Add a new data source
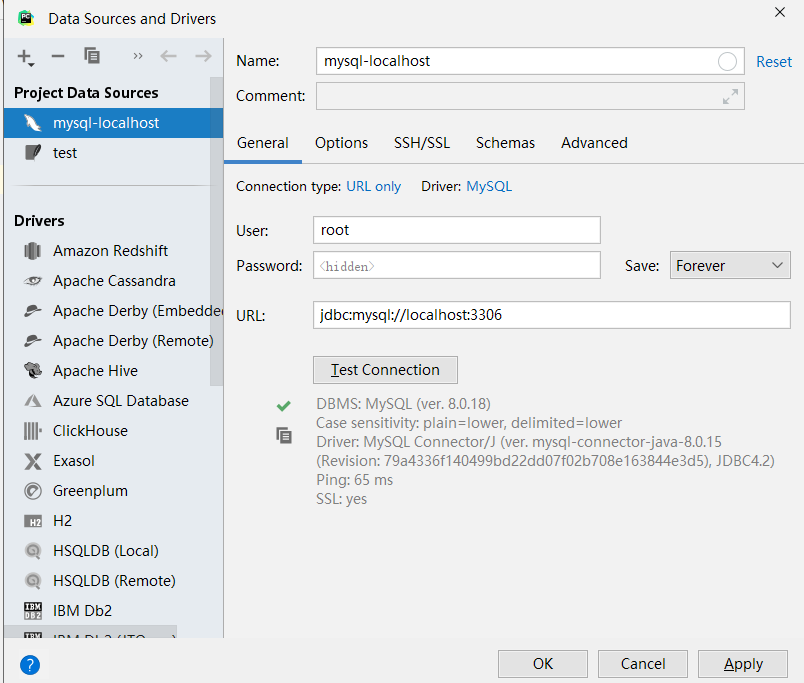This screenshot has width=804, height=683. pos(24,57)
